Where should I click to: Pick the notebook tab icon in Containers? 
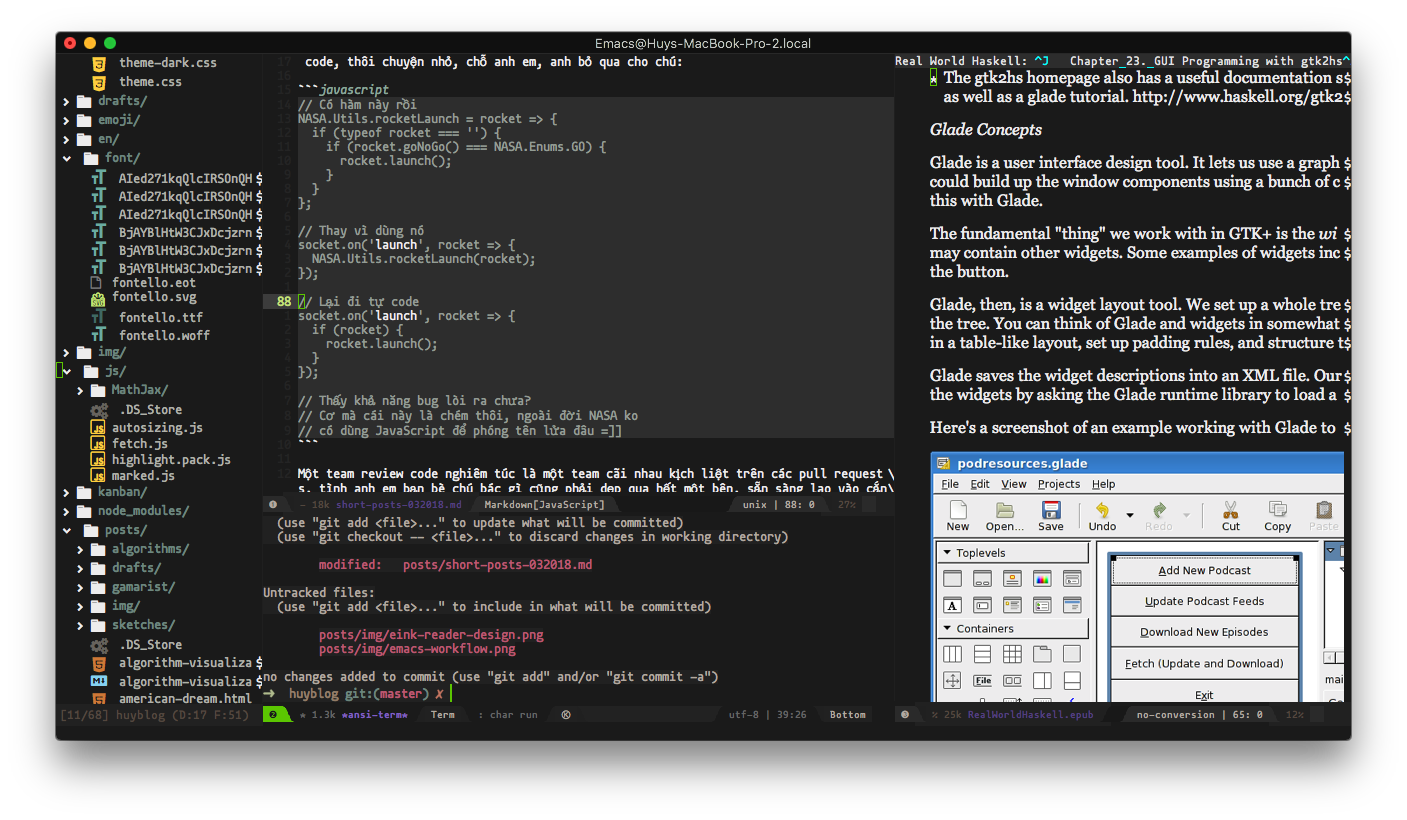click(x=1042, y=654)
